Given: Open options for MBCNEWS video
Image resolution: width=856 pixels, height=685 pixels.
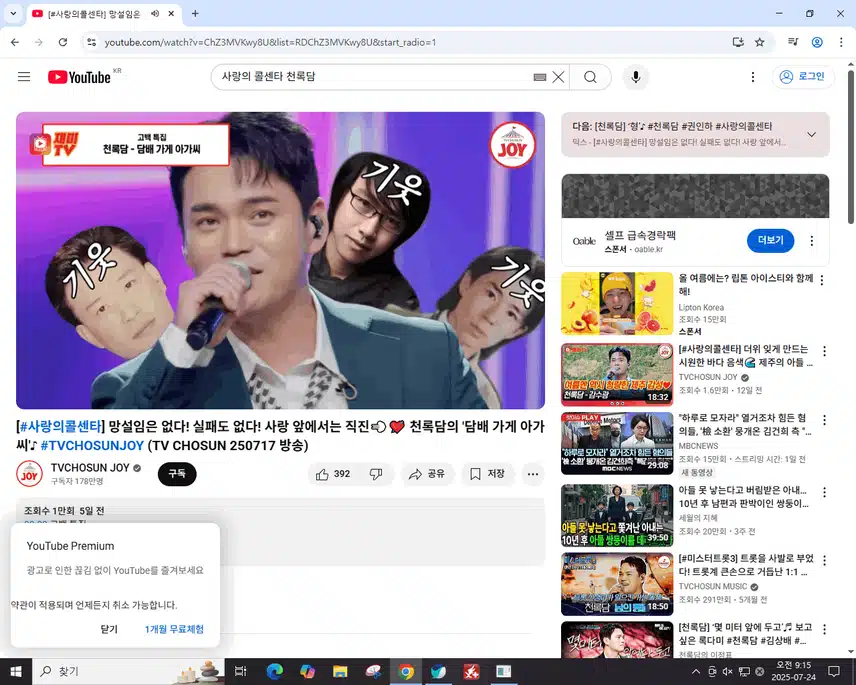Looking at the screenshot, I should click(824, 420).
